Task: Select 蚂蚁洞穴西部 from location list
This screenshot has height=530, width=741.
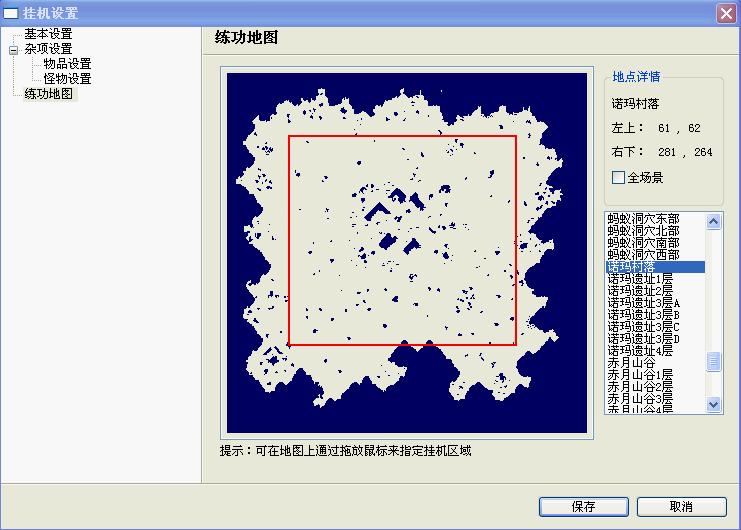Action: tap(643, 255)
